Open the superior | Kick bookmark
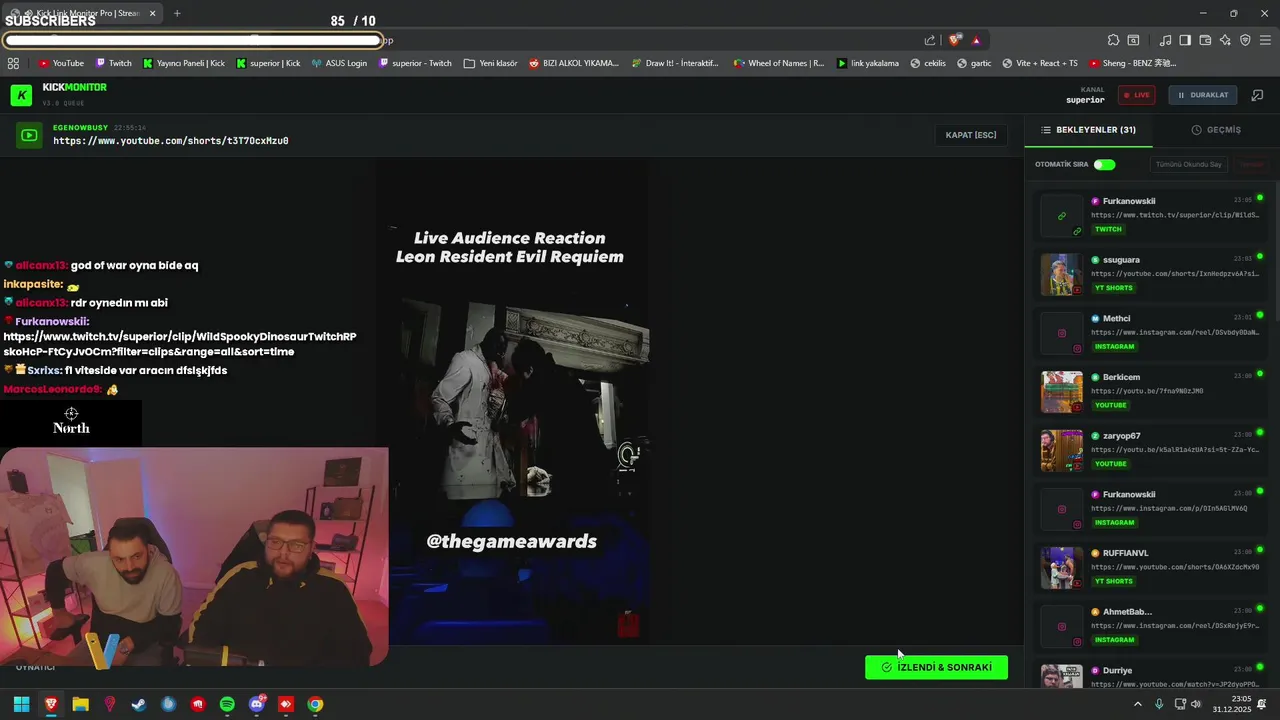The image size is (1280, 720). [x=268, y=63]
